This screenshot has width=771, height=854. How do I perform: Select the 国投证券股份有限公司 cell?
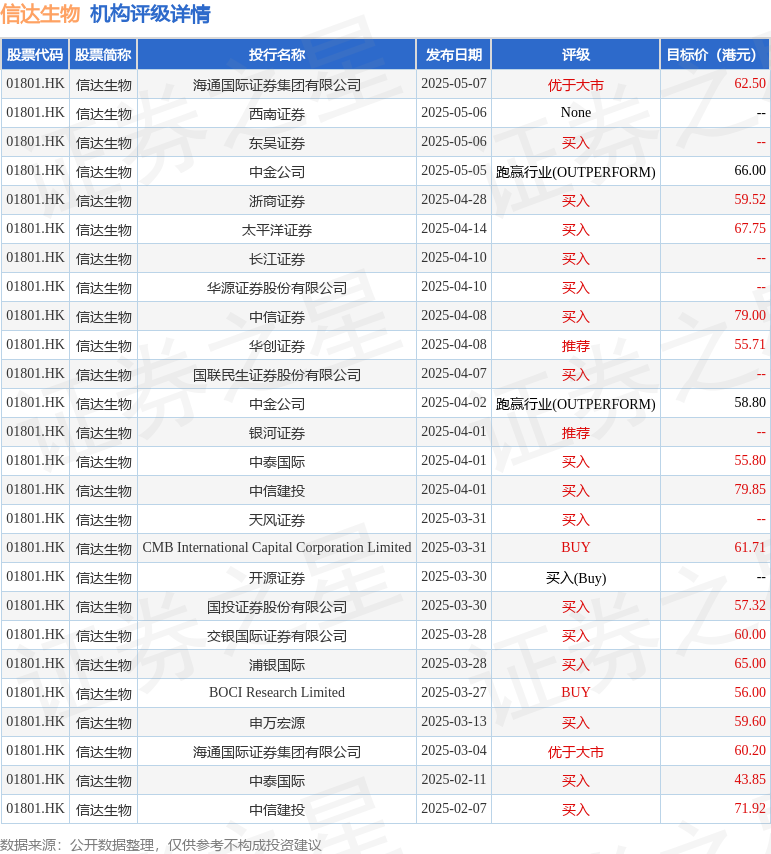277,606
